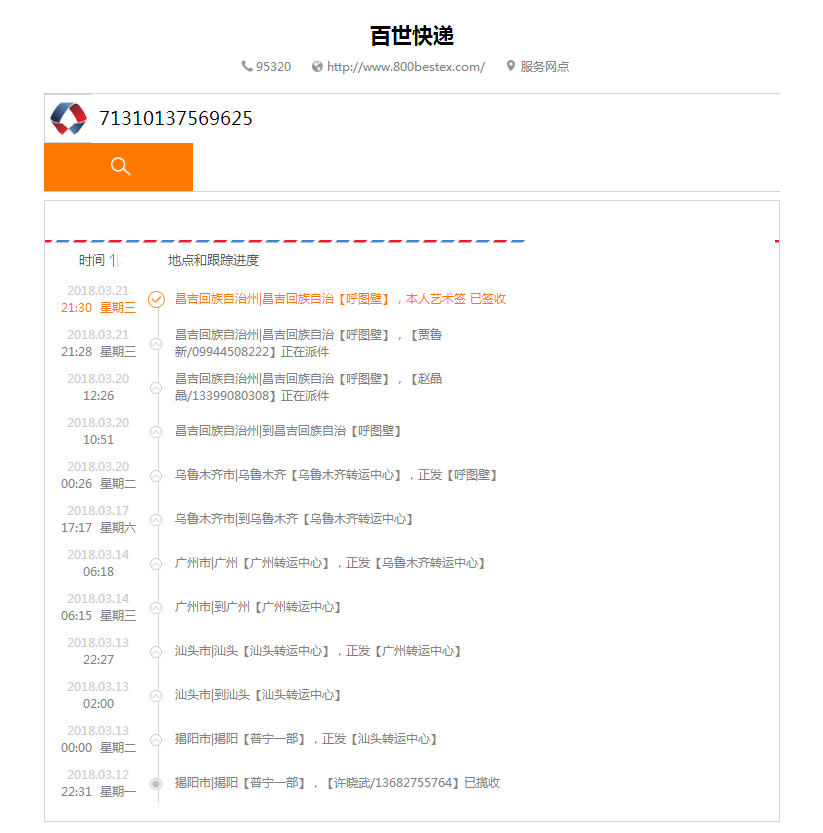Select 汕头转运中心 正发 广州转运中心 entry

point(318,651)
